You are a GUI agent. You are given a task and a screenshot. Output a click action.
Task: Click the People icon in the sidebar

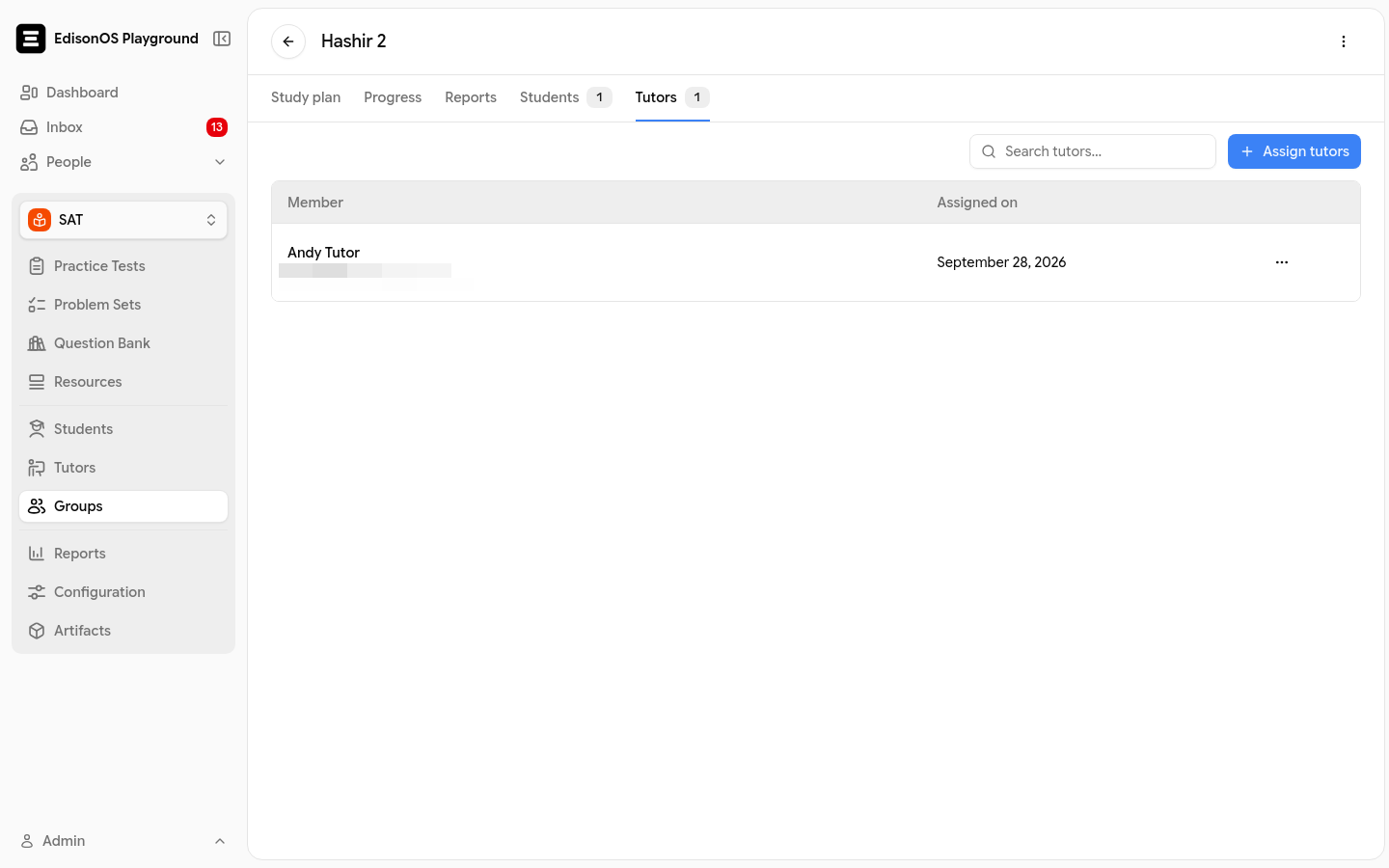point(29,162)
